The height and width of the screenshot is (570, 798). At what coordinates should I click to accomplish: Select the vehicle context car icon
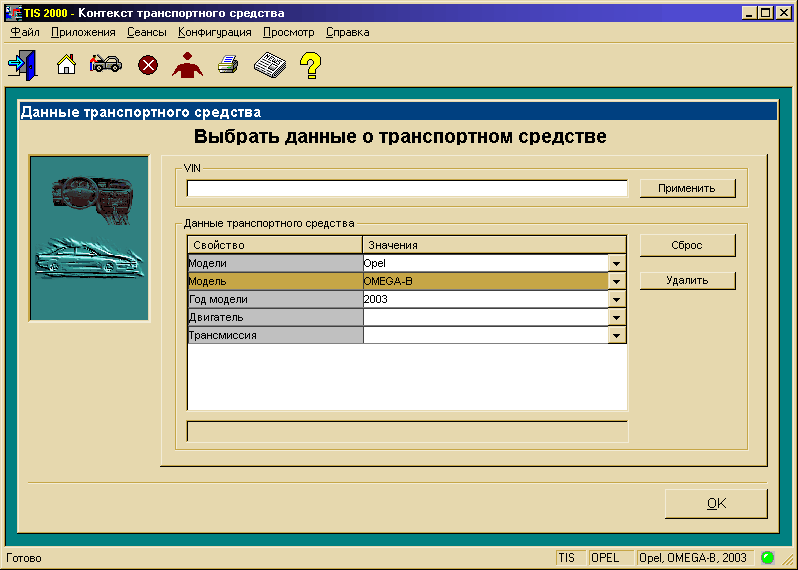click(106, 64)
